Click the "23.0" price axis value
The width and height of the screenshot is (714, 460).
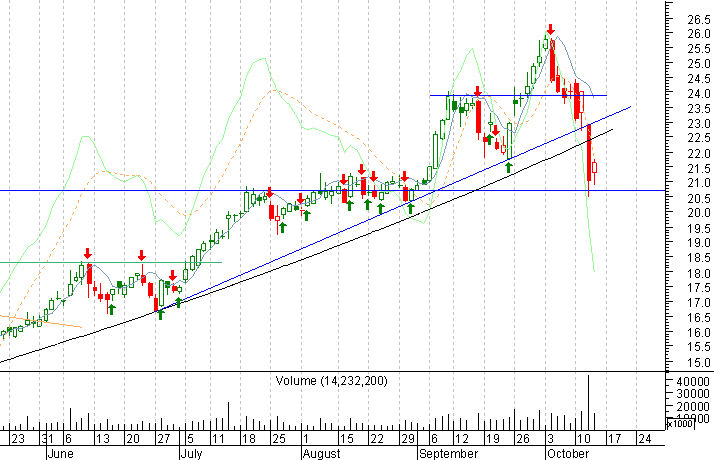click(699, 124)
